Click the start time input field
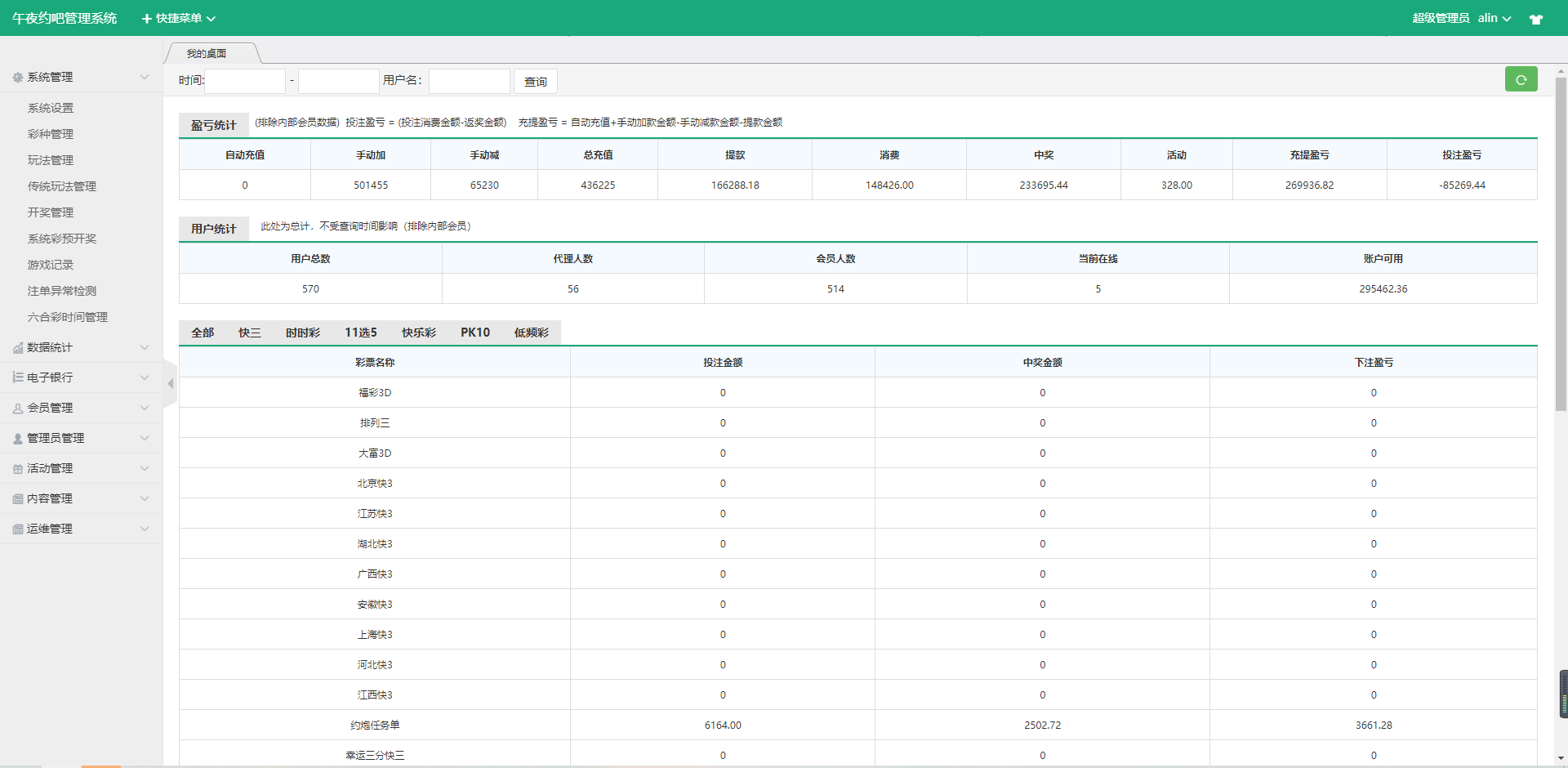Screen dimensions: 1568x768 [x=246, y=81]
